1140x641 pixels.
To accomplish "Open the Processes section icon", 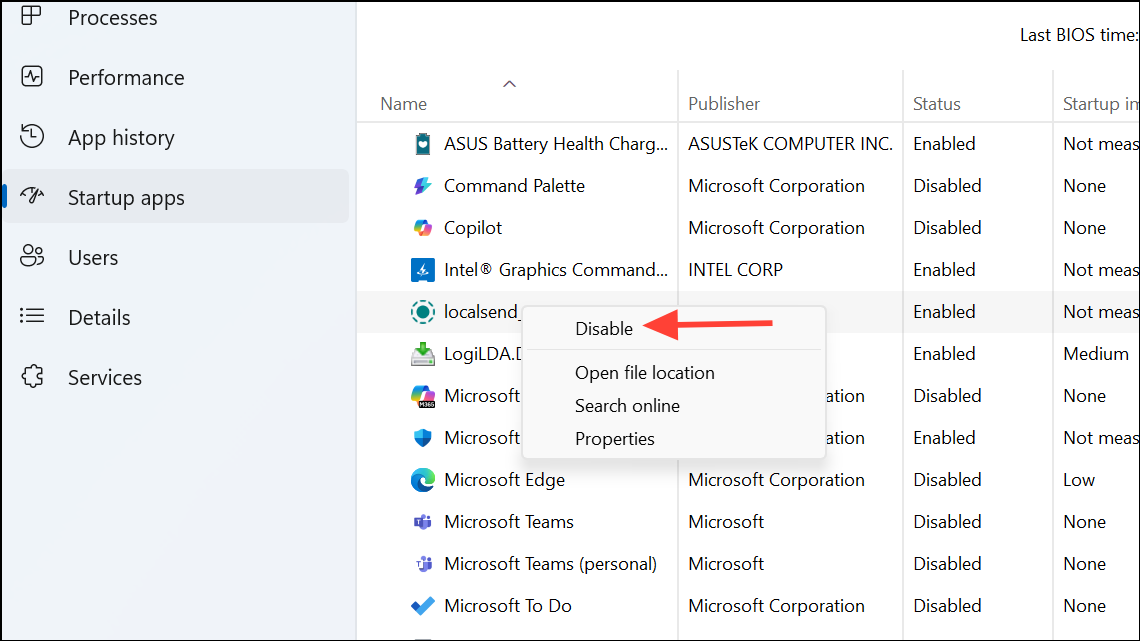I will (31, 15).
